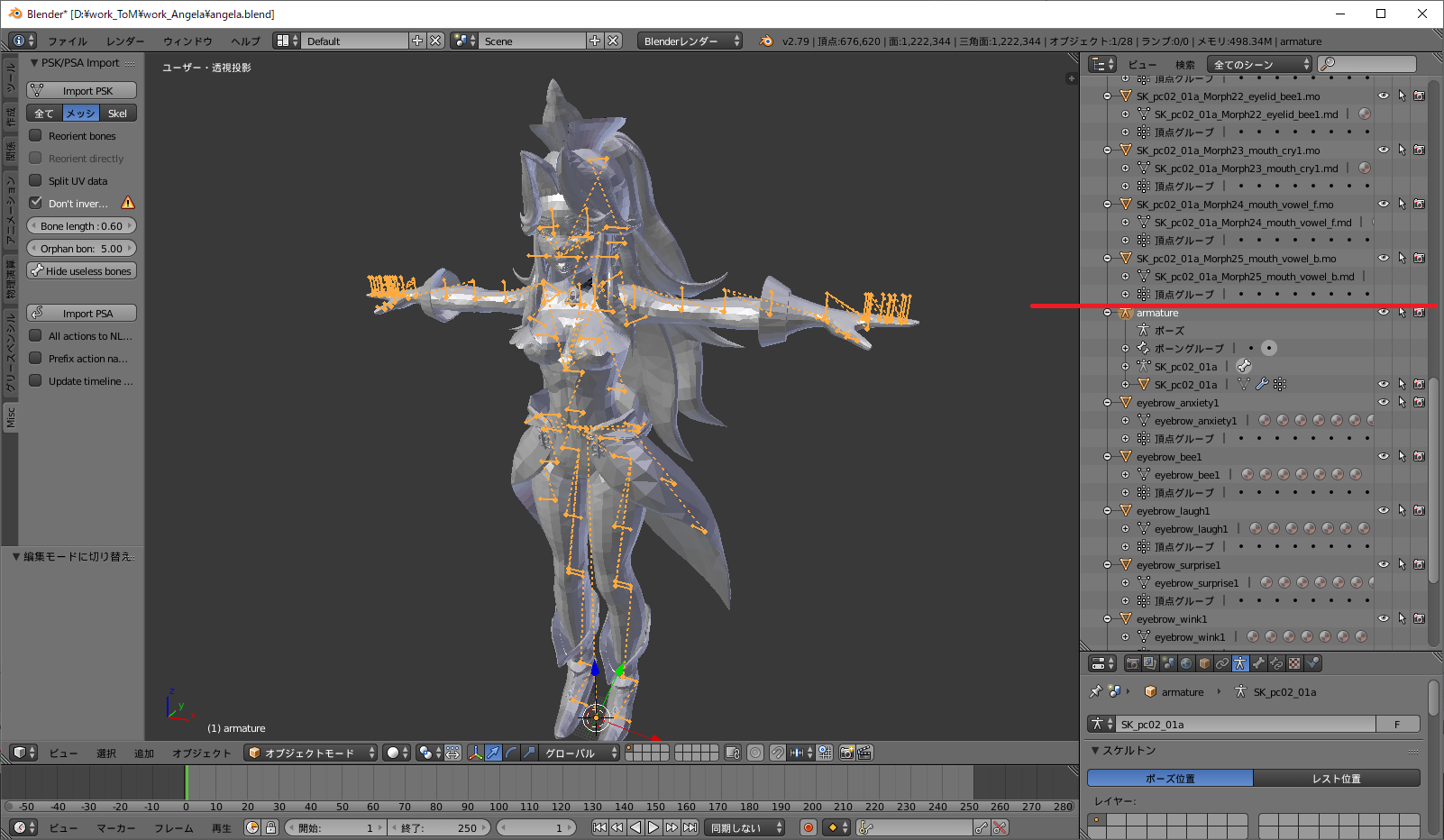Hide the armature object via eye icon
The image size is (1444, 840).
pyautogui.click(x=1383, y=313)
